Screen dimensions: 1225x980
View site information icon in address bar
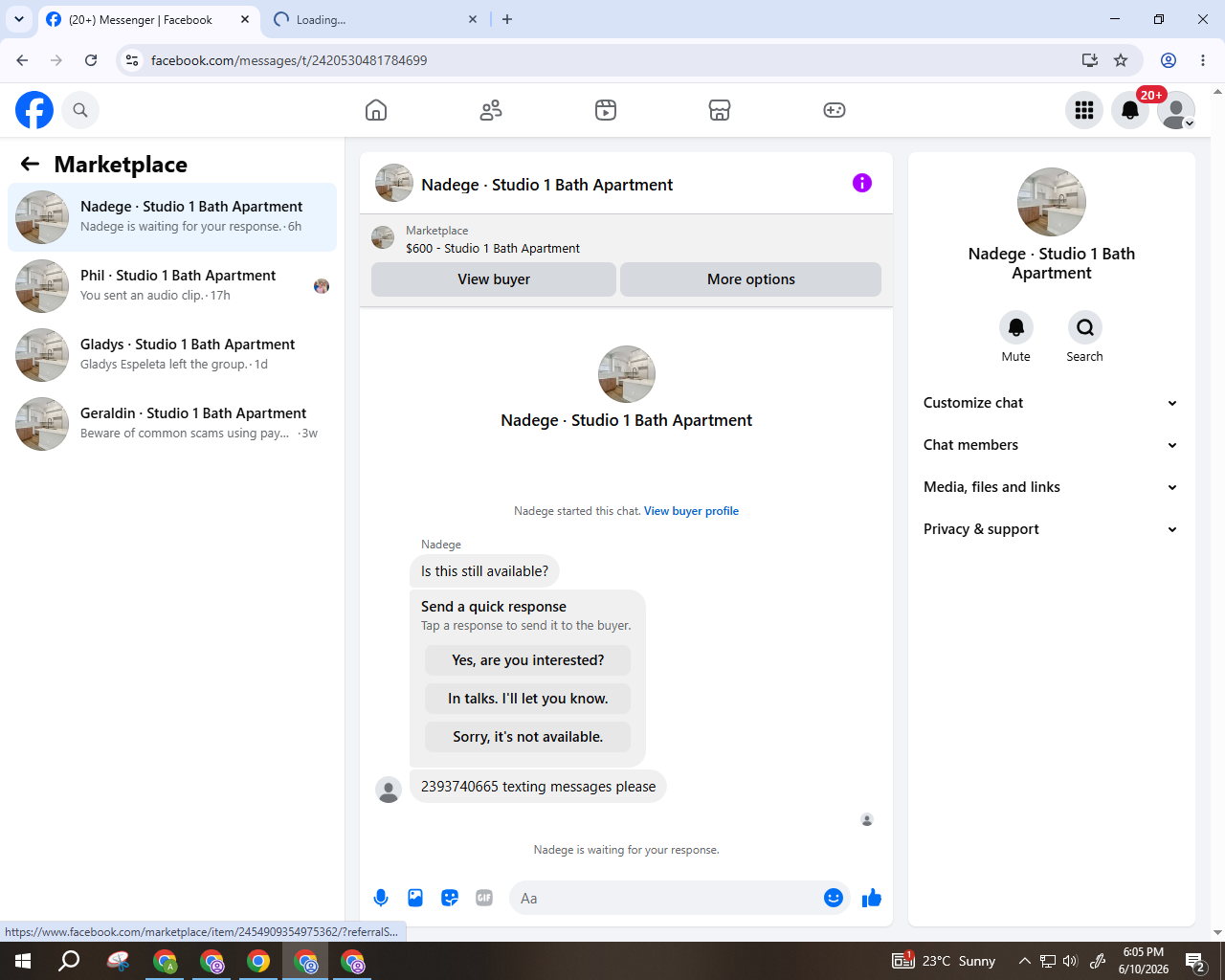[132, 60]
